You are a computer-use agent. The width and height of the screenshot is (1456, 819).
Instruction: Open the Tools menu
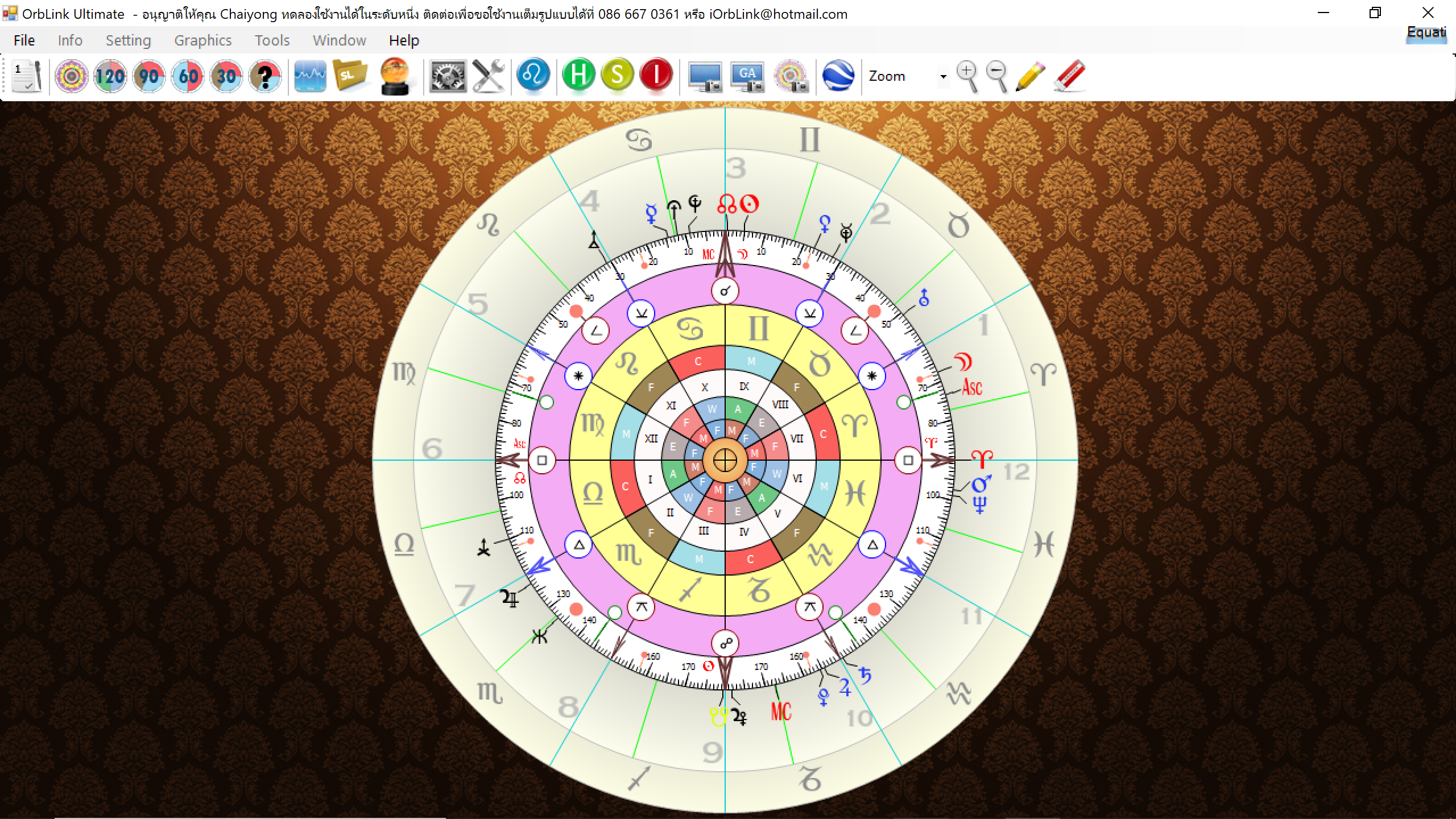pyautogui.click(x=272, y=40)
